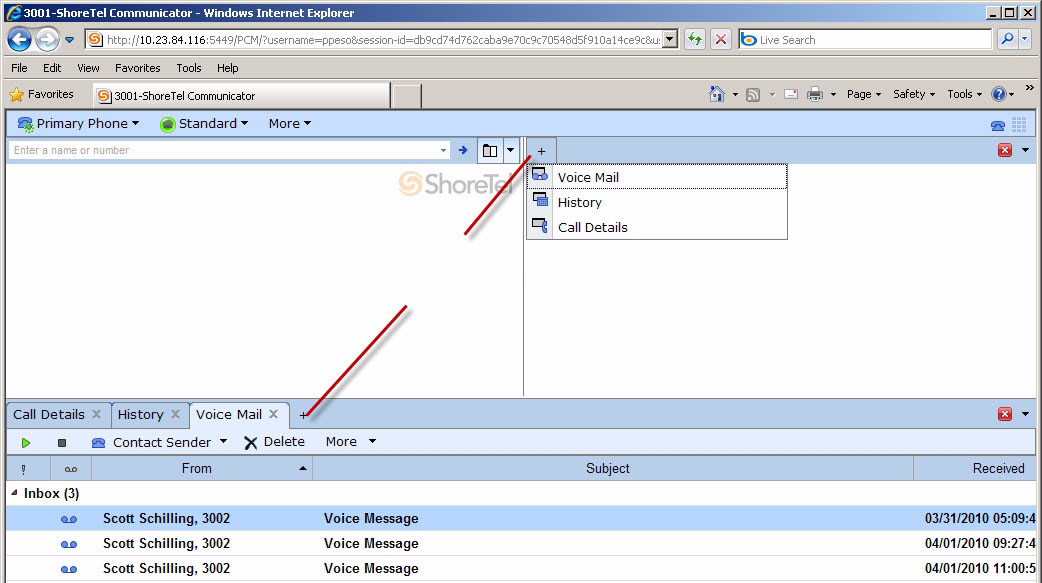Open the Standard call handling dropdown

204,124
